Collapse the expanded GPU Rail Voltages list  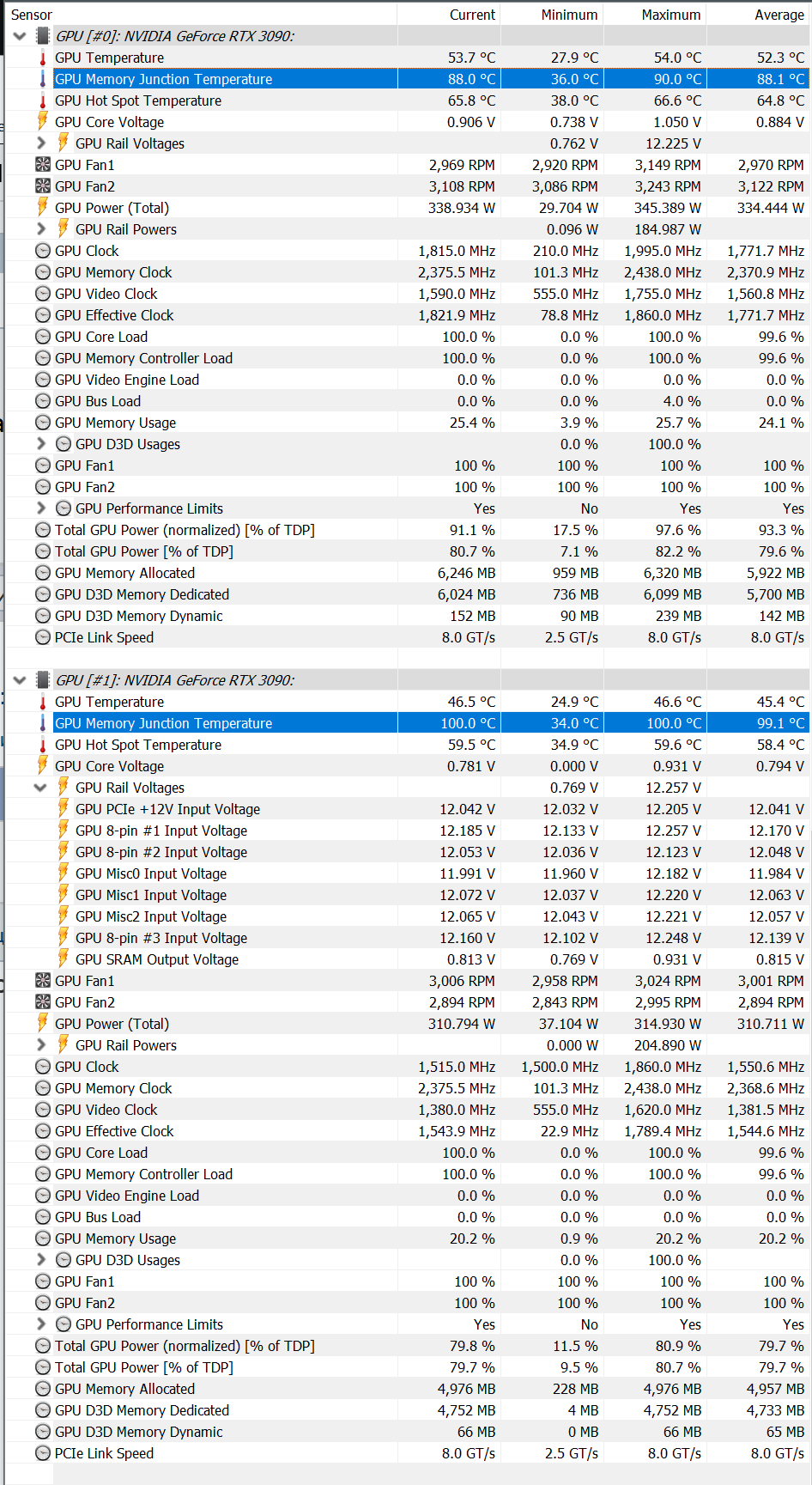(x=40, y=788)
